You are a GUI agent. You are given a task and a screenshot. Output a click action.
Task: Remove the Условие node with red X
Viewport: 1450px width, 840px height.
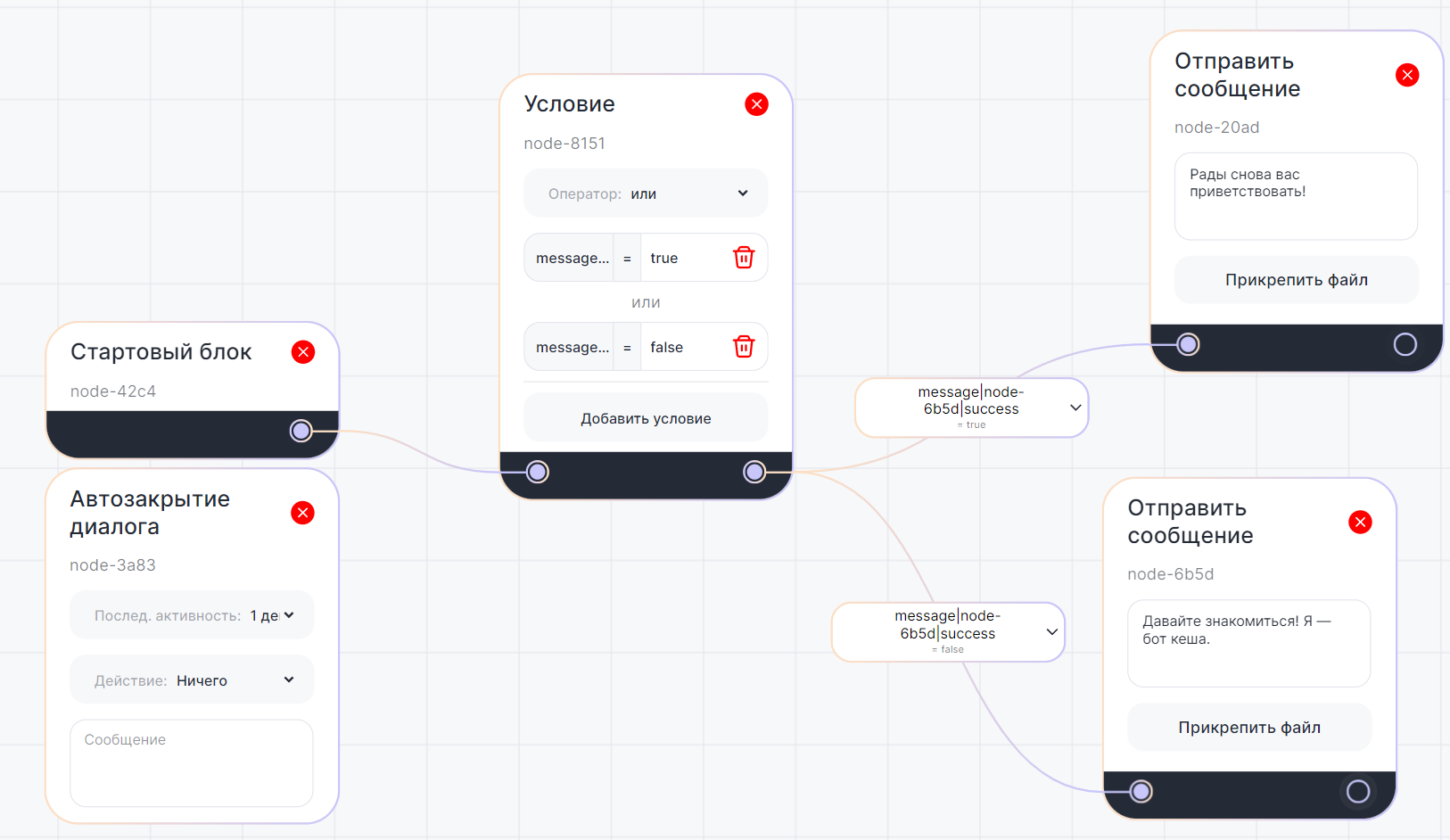click(756, 104)
